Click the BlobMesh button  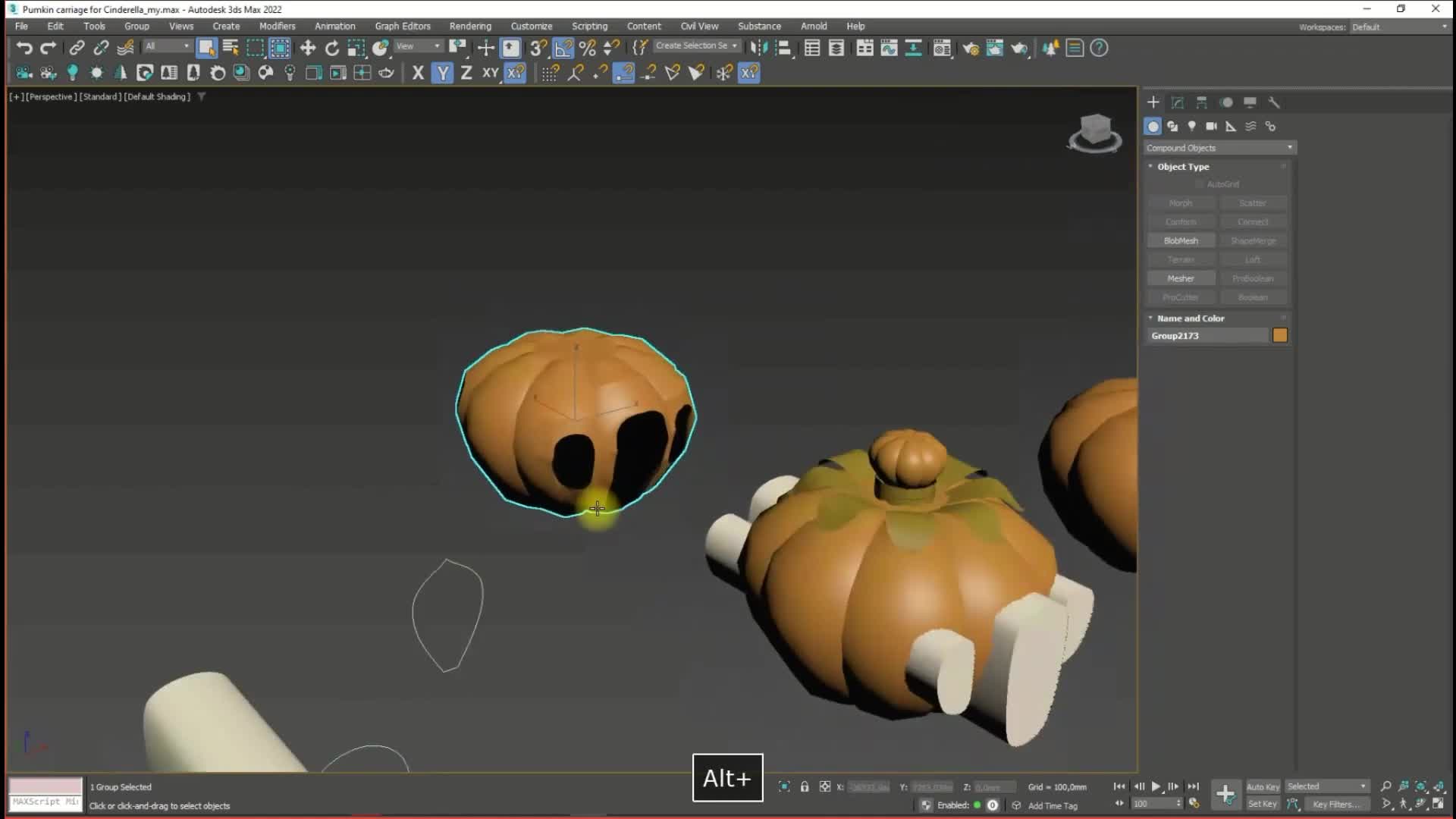[1181, 241]
